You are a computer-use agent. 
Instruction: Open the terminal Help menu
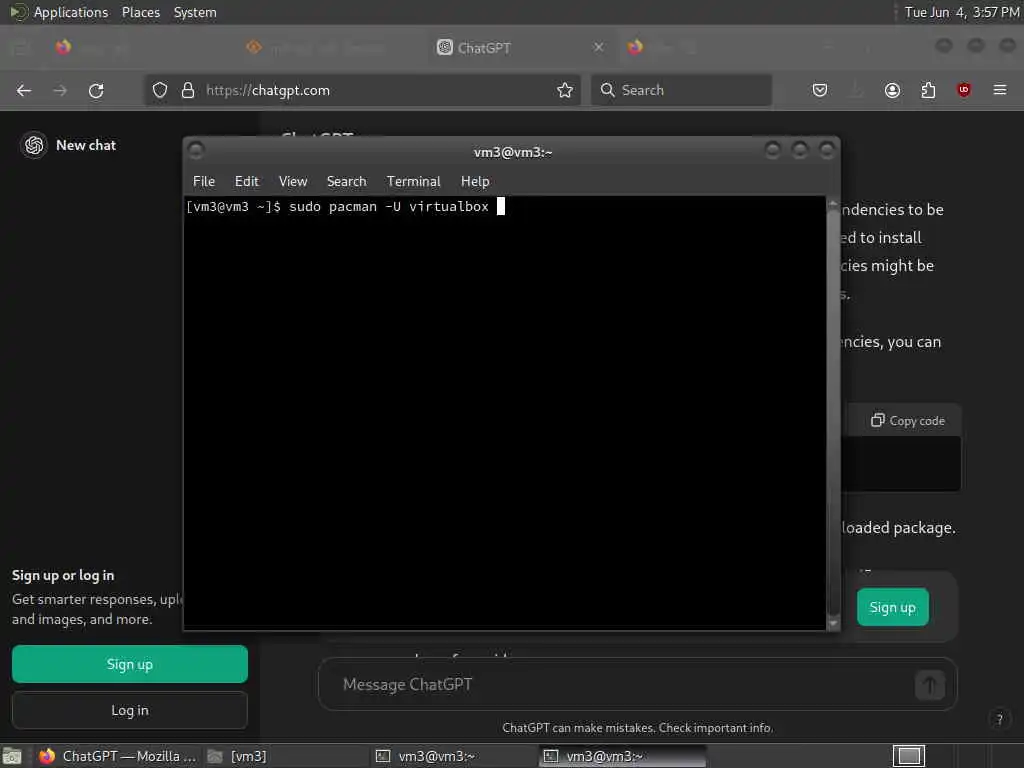point(475,182)
